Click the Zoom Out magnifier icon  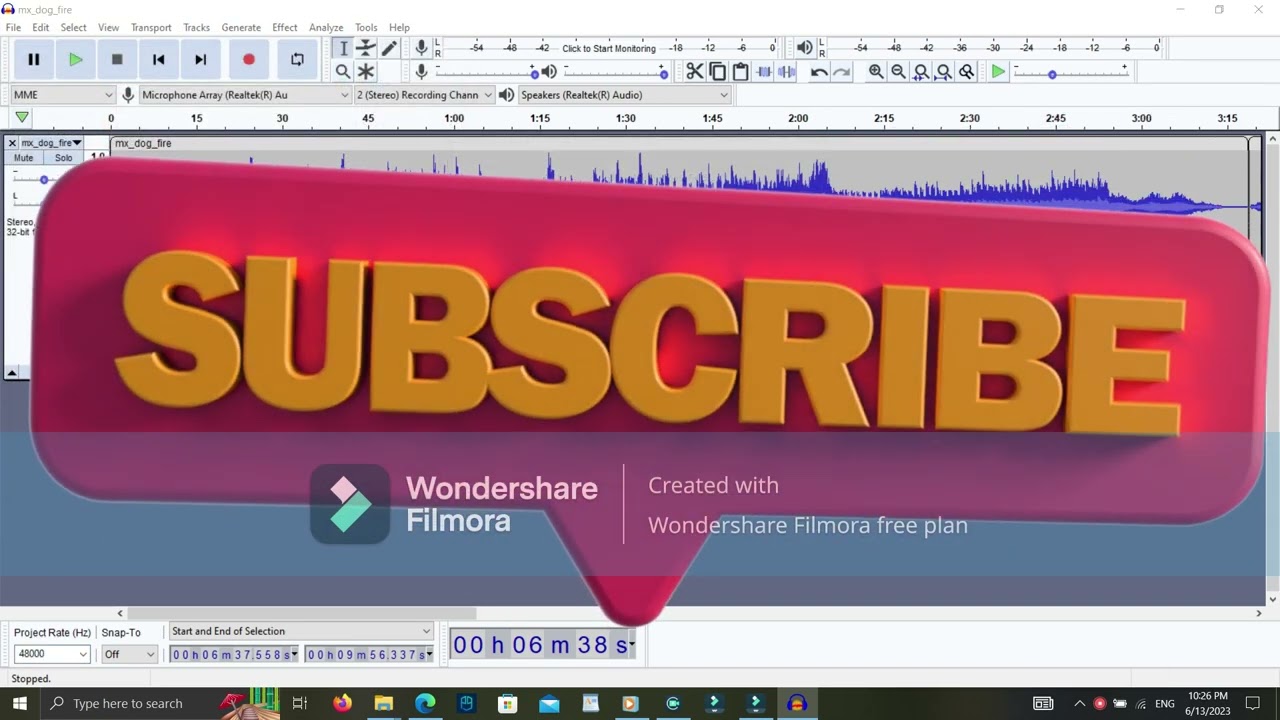coord(898,71)
